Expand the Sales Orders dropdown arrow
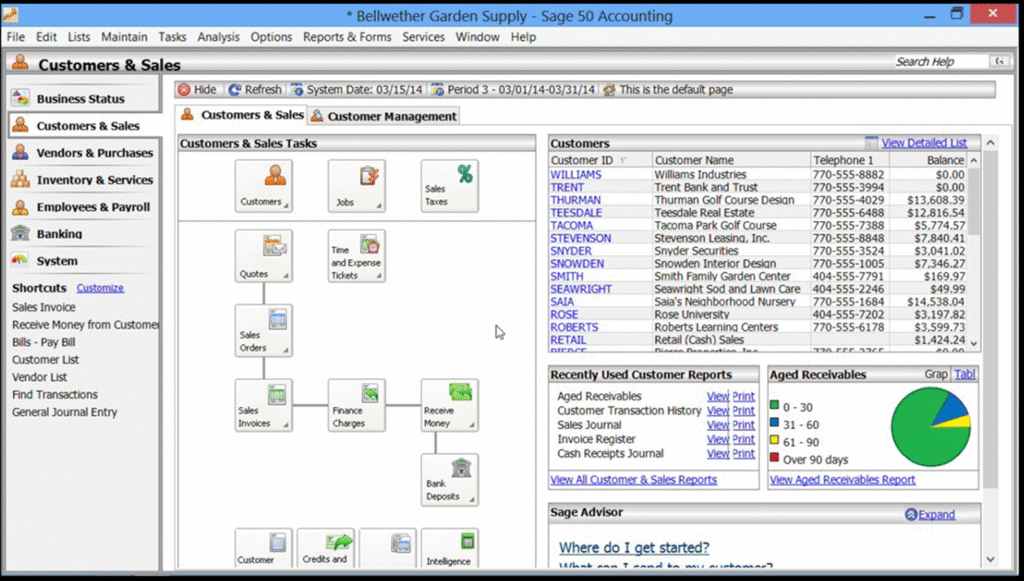Image resolution: width=1024 pixels, height=581 pixels. 285,351
